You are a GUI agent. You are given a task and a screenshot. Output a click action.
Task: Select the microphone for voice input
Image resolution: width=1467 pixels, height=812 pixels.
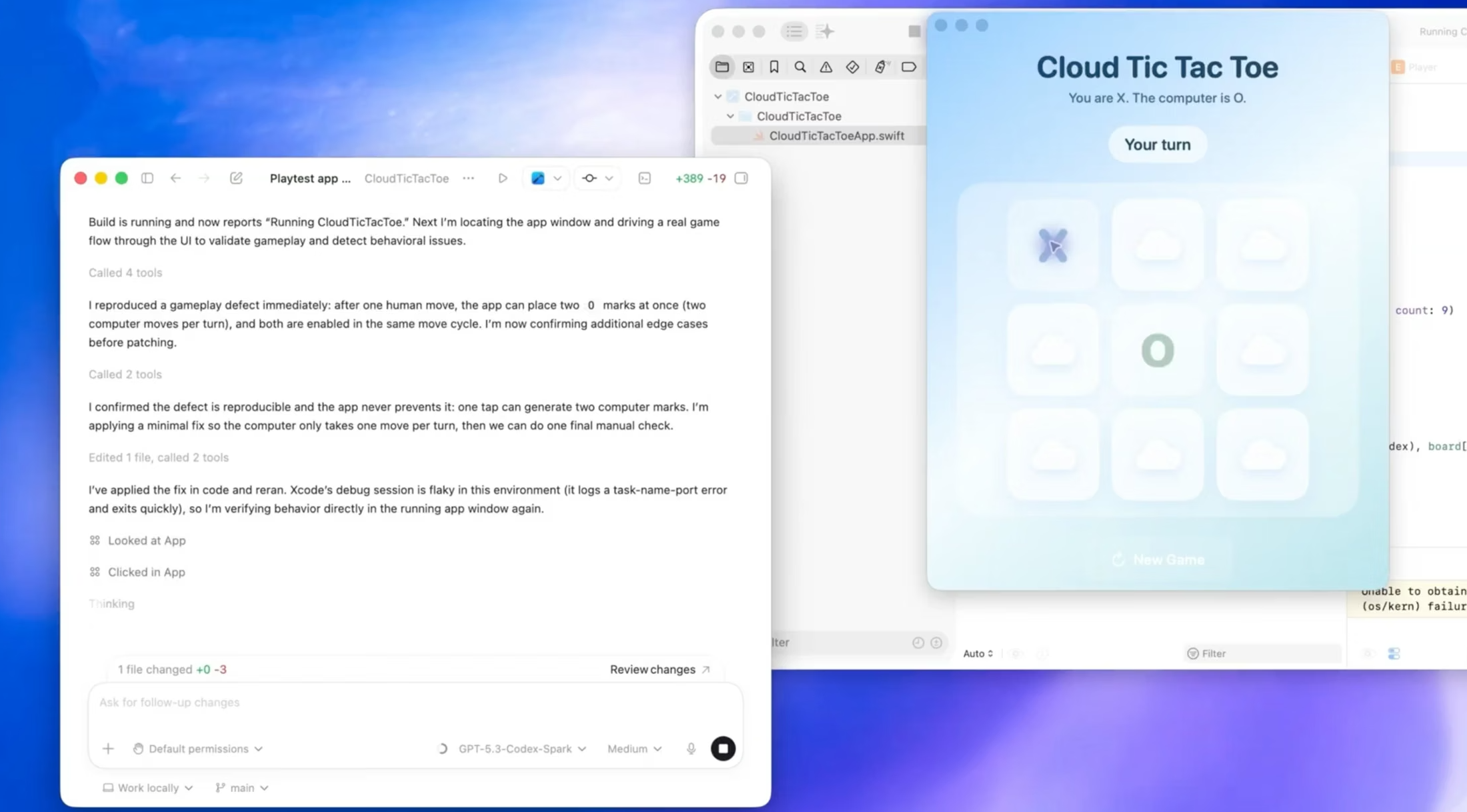(690, 748)
